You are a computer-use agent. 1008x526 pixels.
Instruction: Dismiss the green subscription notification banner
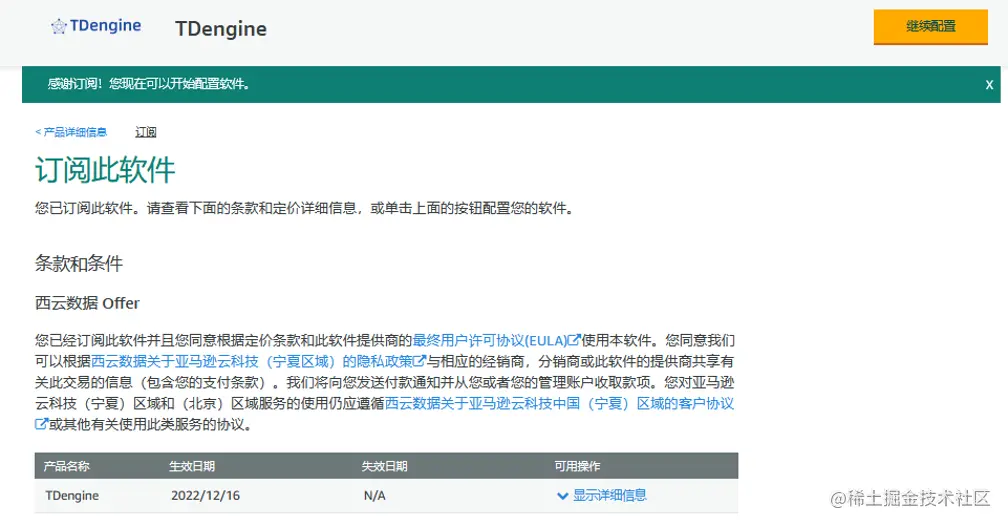coord(989,85)
